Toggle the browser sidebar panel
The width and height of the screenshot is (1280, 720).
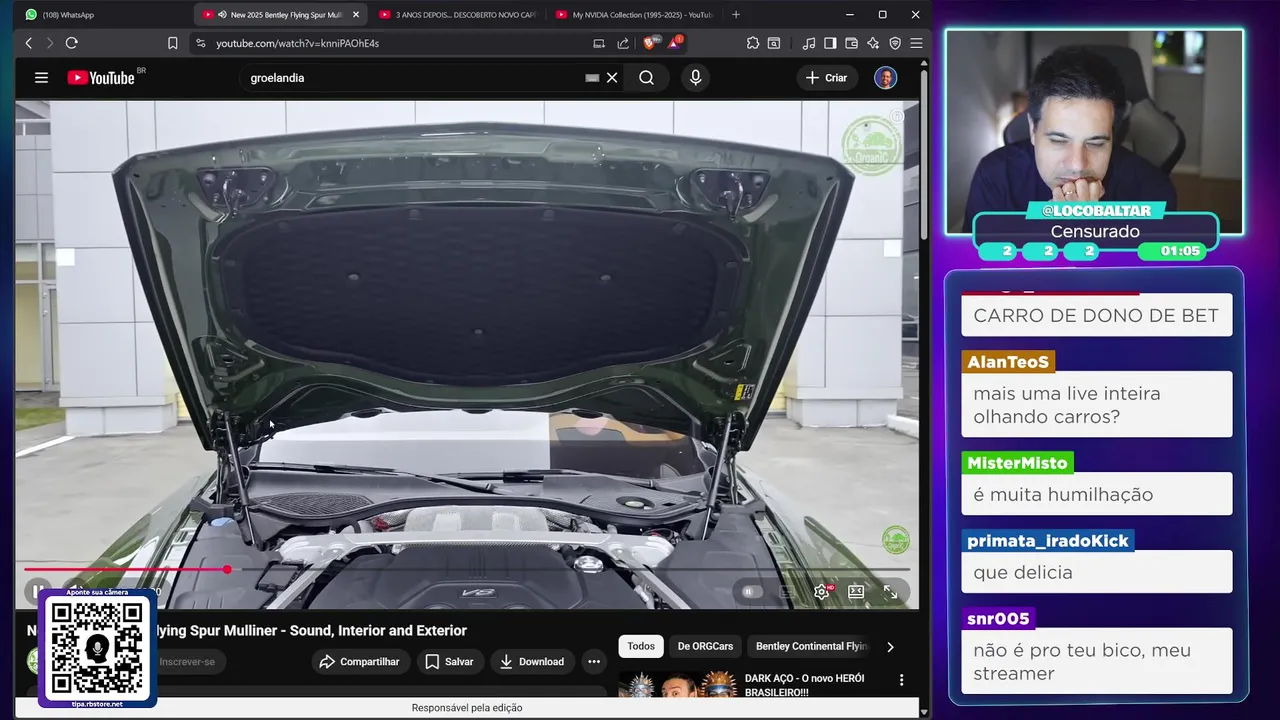tap(830, 43)
